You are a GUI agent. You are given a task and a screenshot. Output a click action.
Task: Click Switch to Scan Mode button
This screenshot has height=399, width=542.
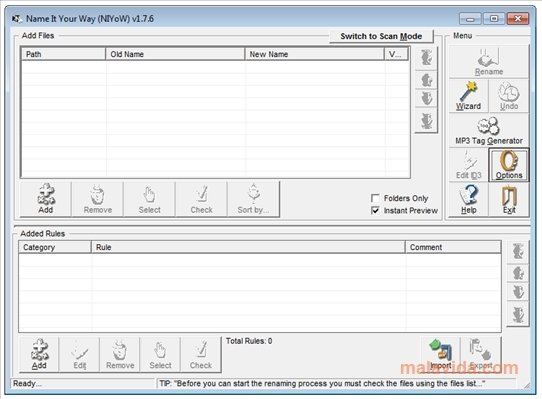tap(381, 36)
